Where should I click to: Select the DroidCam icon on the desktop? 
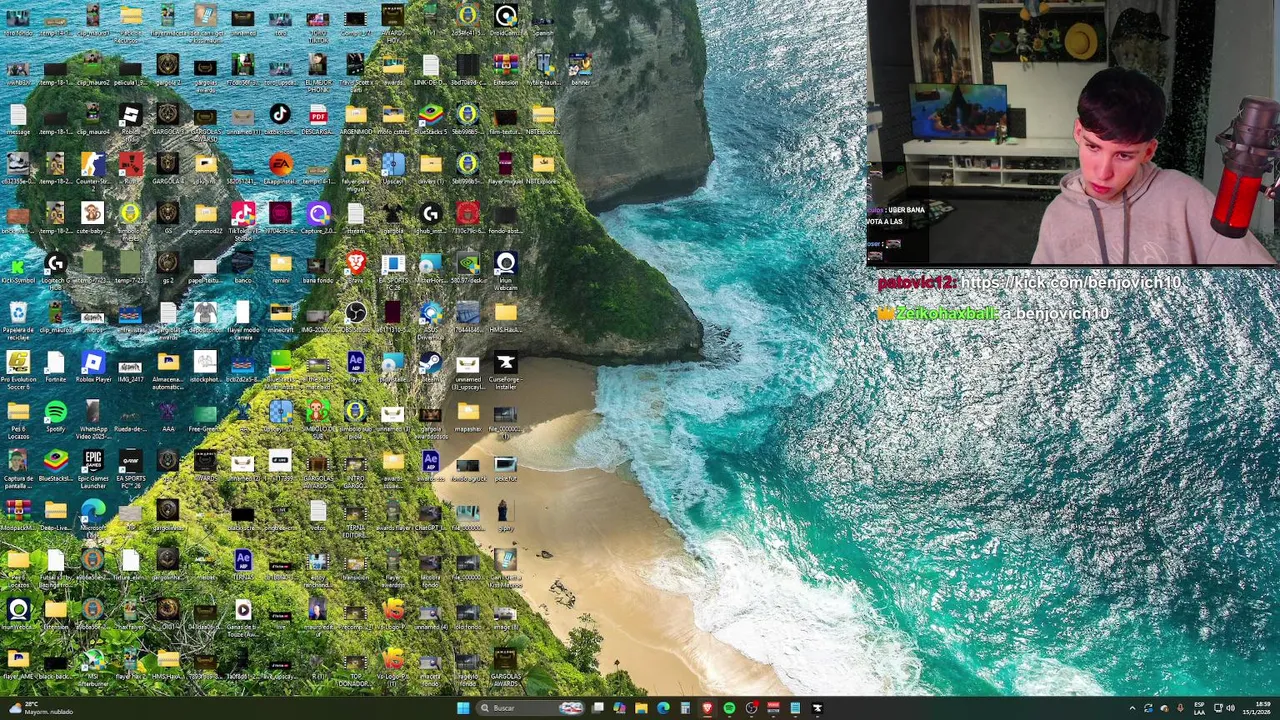click(505, 20)
